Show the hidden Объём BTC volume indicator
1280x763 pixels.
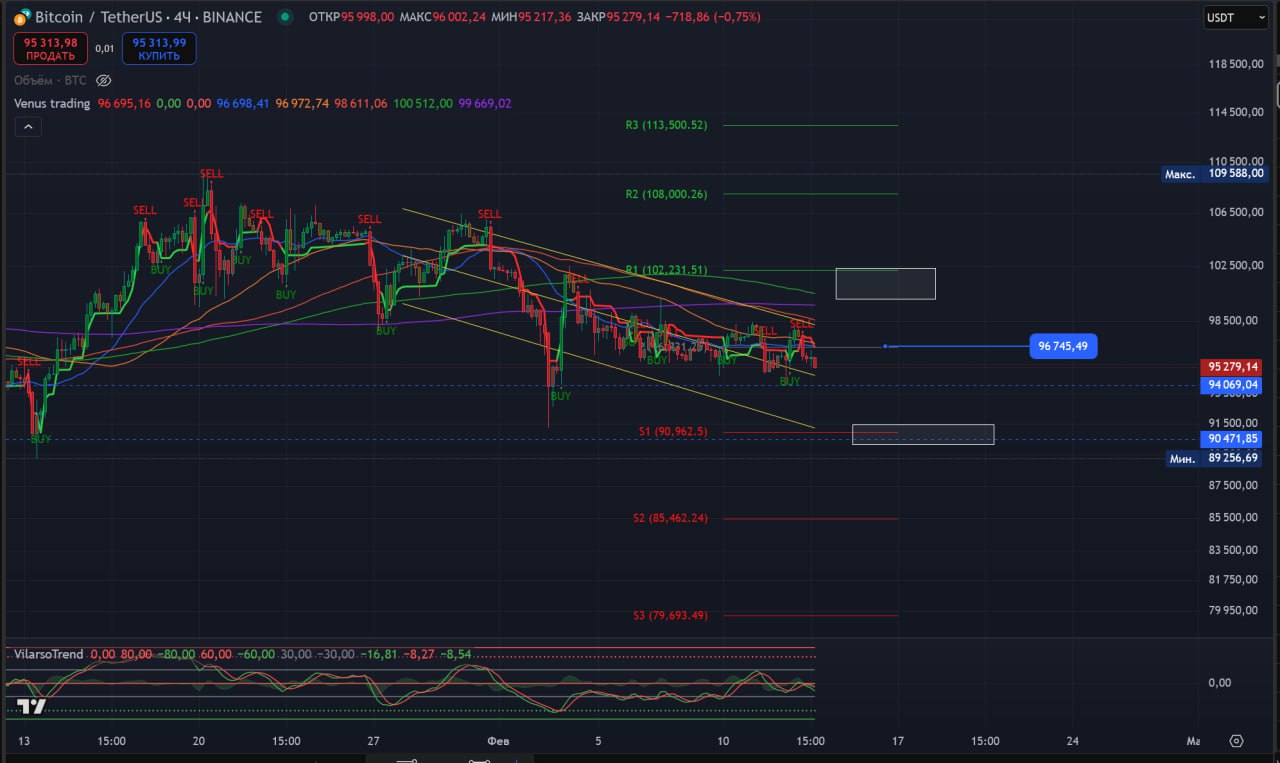point(104,80)
